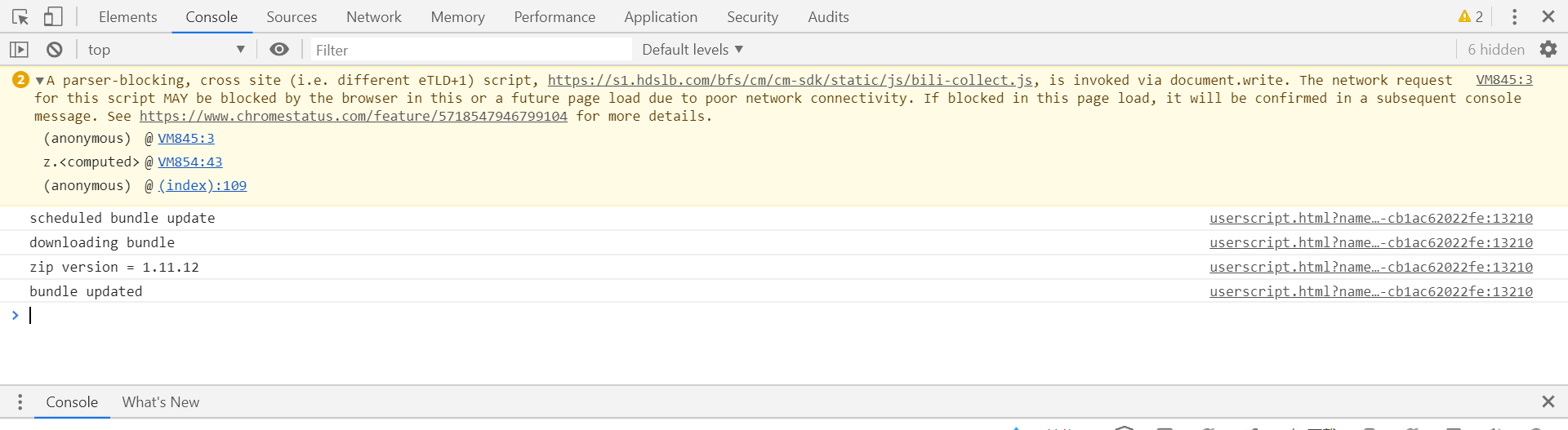The width and height of the screenshot is (1568, 430).
Task: Switch to the Sources tab
Action: 292,17
